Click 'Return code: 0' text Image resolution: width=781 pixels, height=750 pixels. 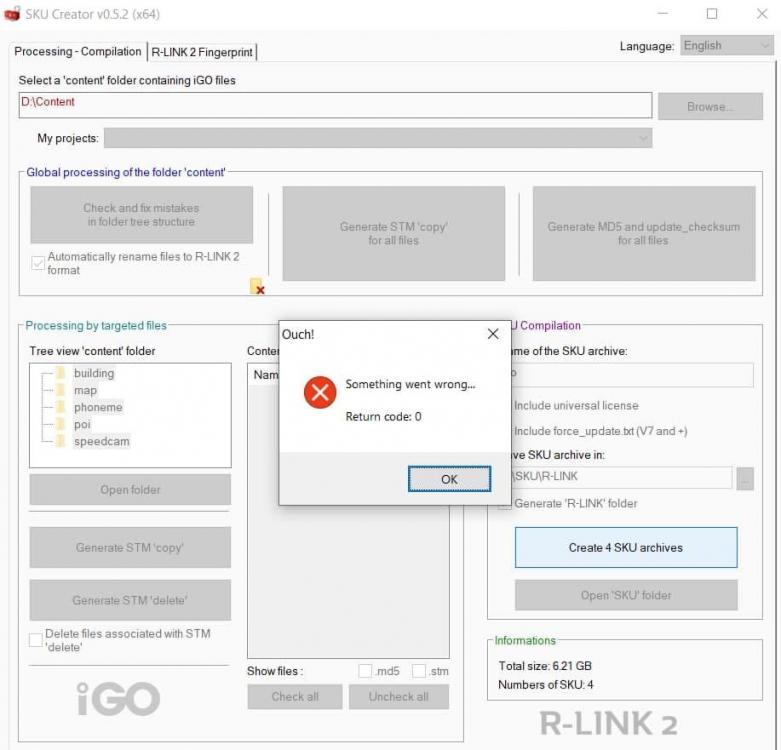[383, 416]
